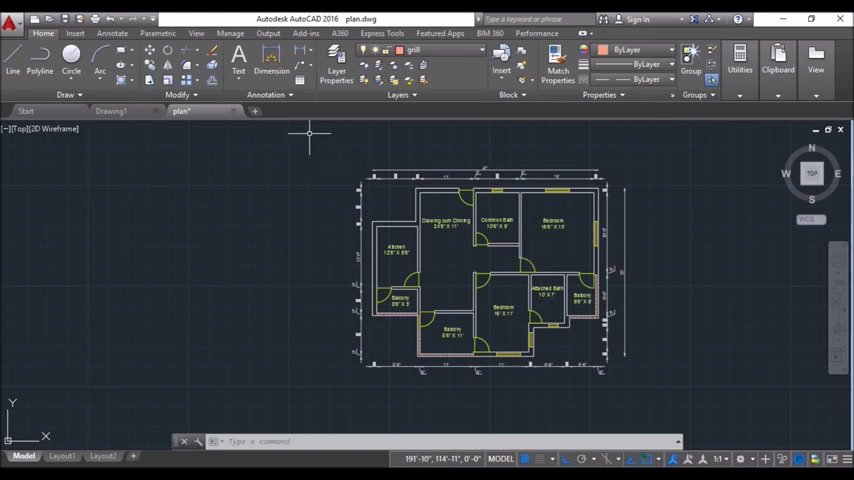Select the Line tool
854x480 pixels.
click(13, 59)
